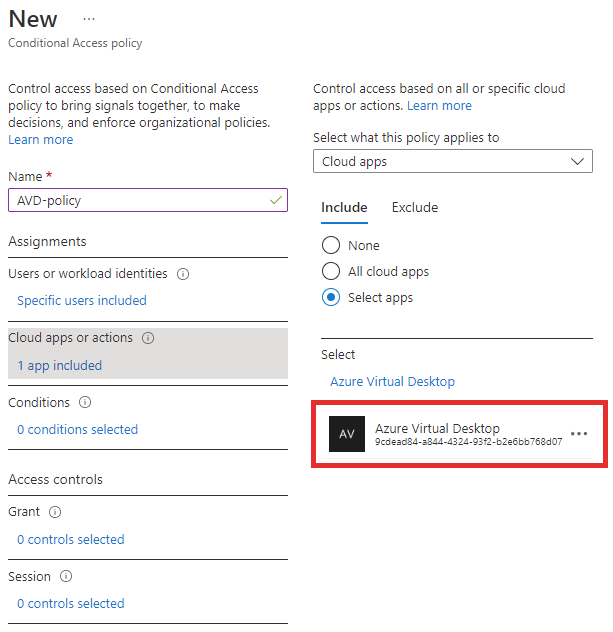Click the Name input field AVD-policy
Image resolution: width=613 pixels, height=632 pixels.
tap(148, 200)
